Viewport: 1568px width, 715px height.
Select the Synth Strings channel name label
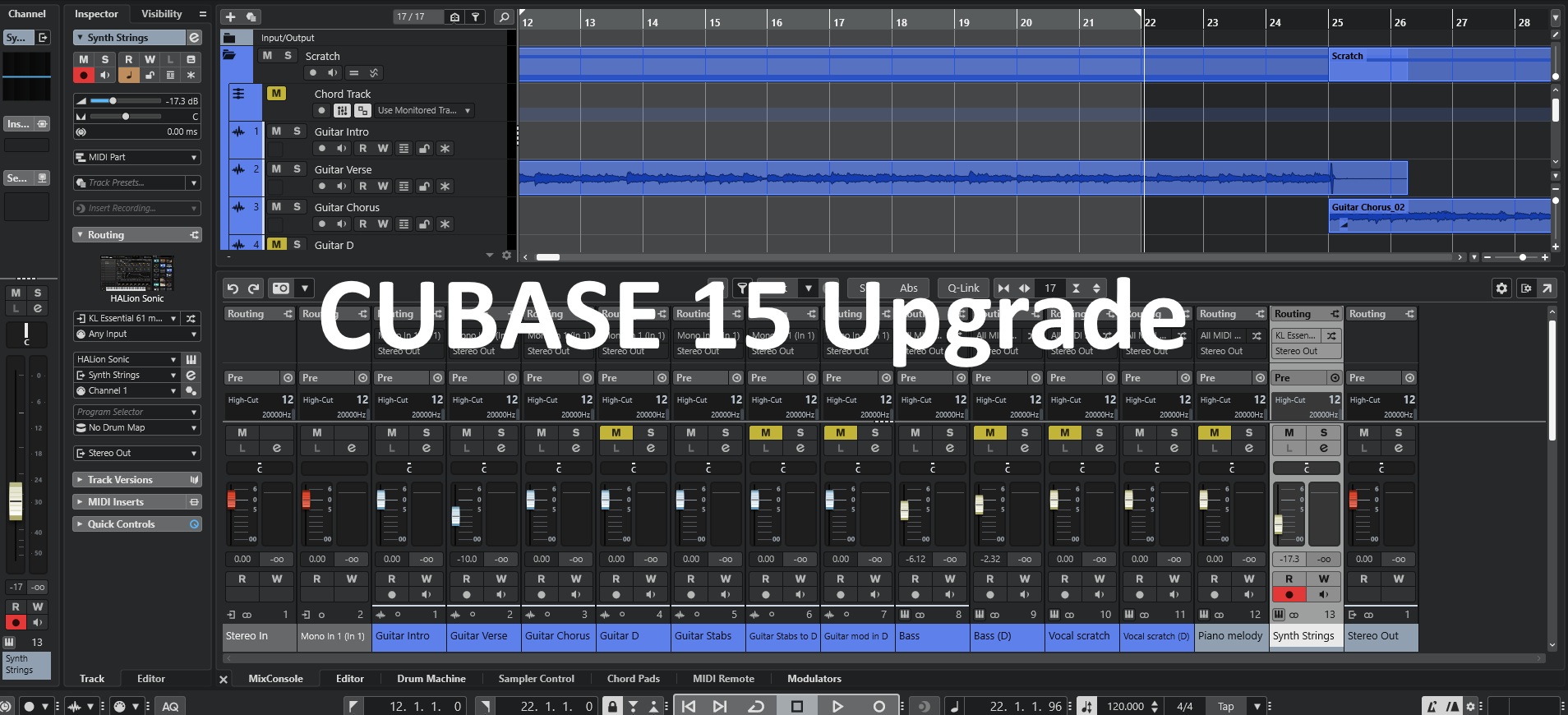pos(1307,636)
